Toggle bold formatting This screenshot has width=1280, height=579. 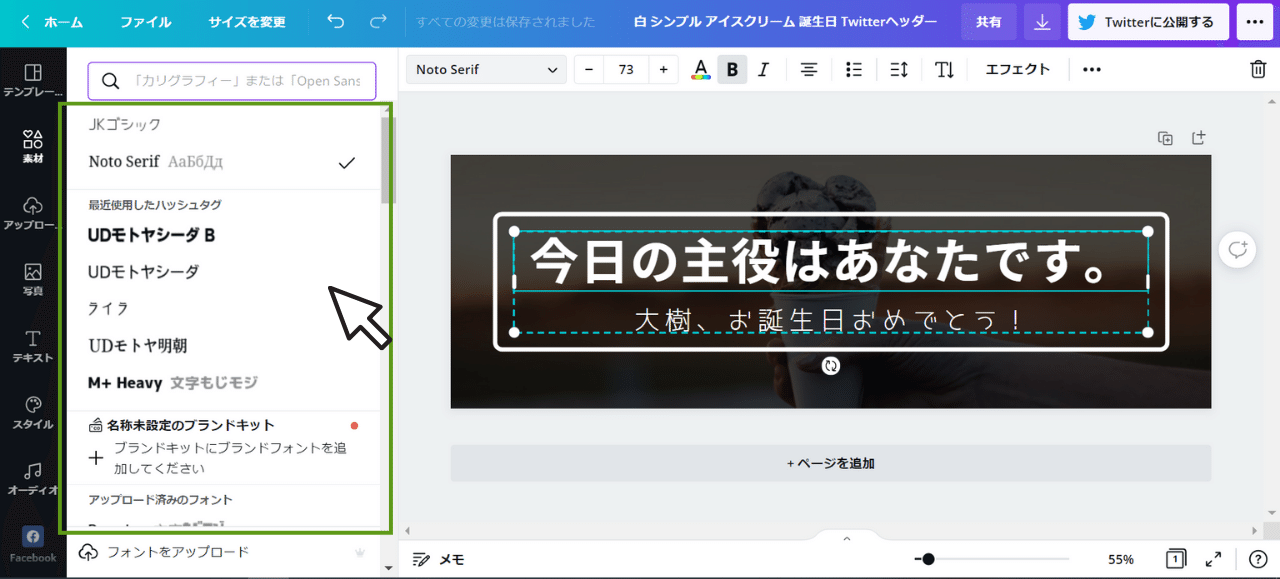(732, 69)
